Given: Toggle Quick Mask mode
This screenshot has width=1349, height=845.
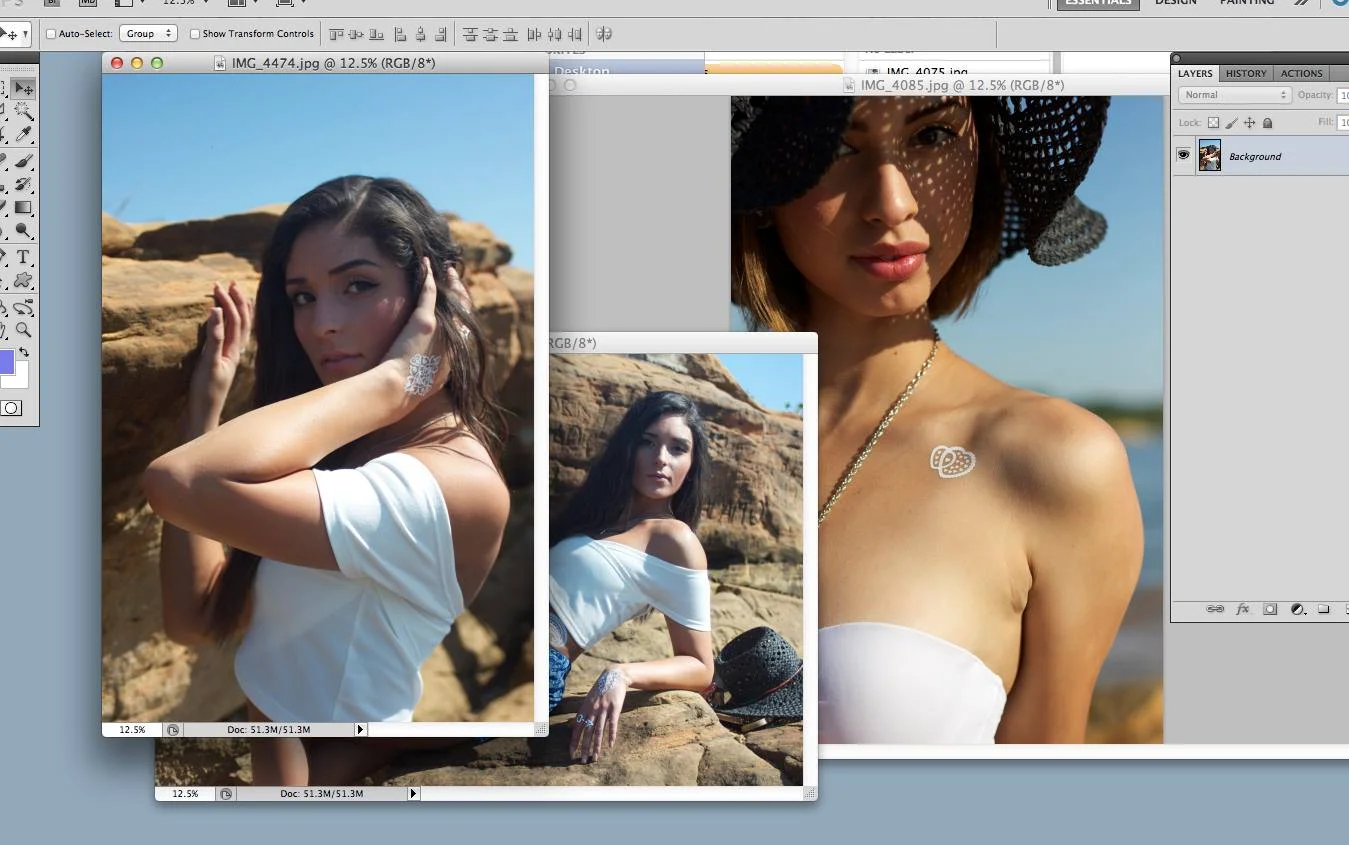Looking at the screenshot, I should 11,408.
